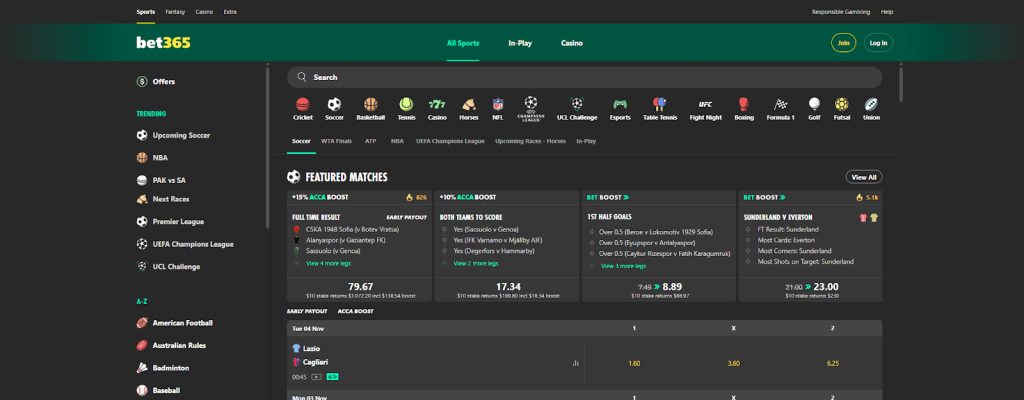Switch to the In-Play header tab

pos(520,43)
